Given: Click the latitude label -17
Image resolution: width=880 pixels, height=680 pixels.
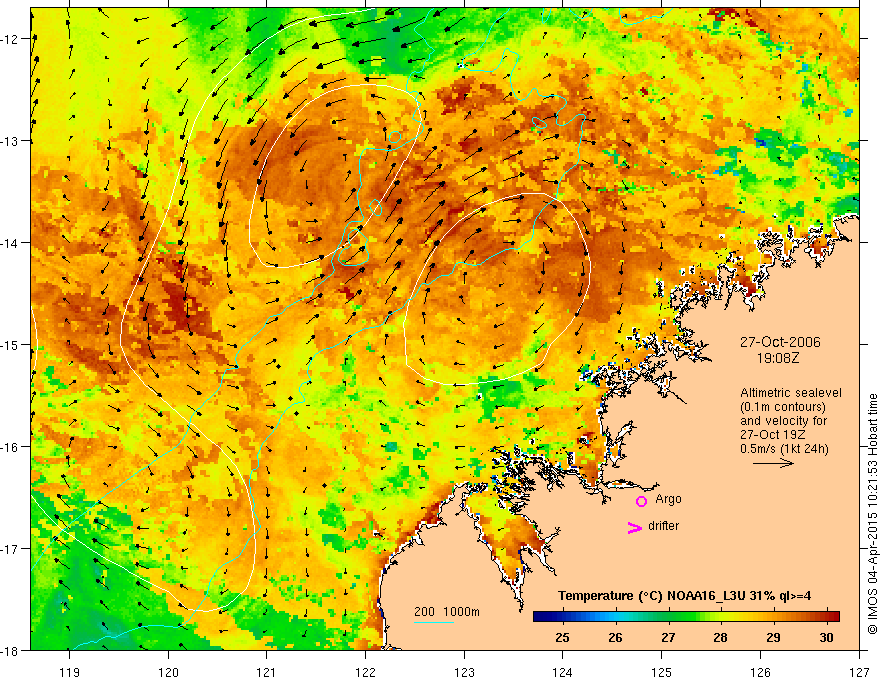Looking at the screenshot, I should pyautogui.click(x=10, y=549).
